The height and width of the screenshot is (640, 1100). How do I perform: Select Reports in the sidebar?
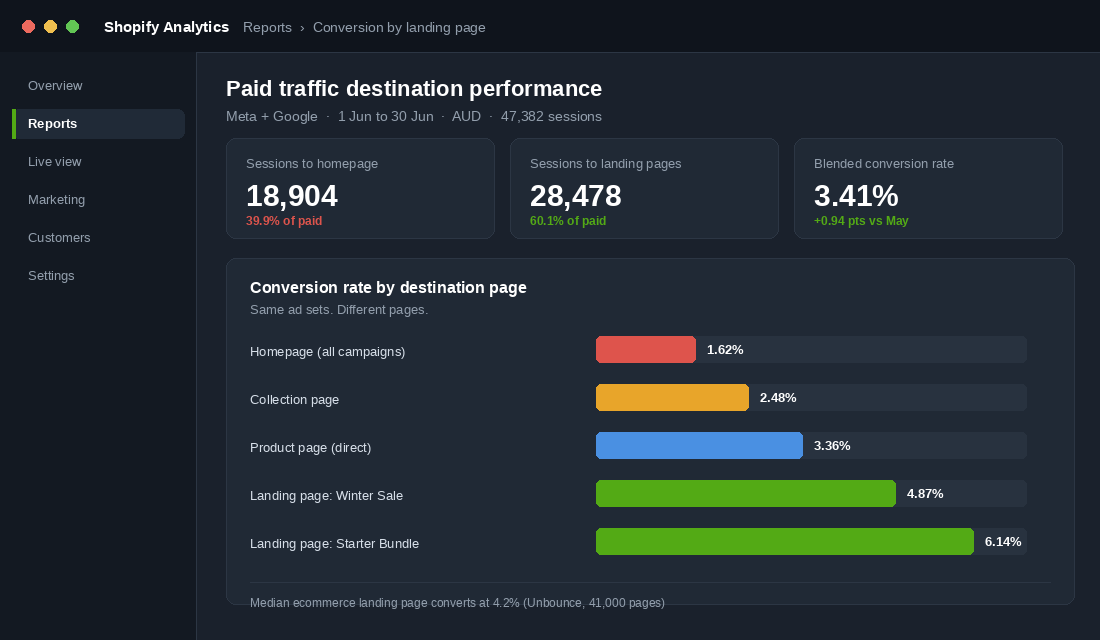coord(98,124)
